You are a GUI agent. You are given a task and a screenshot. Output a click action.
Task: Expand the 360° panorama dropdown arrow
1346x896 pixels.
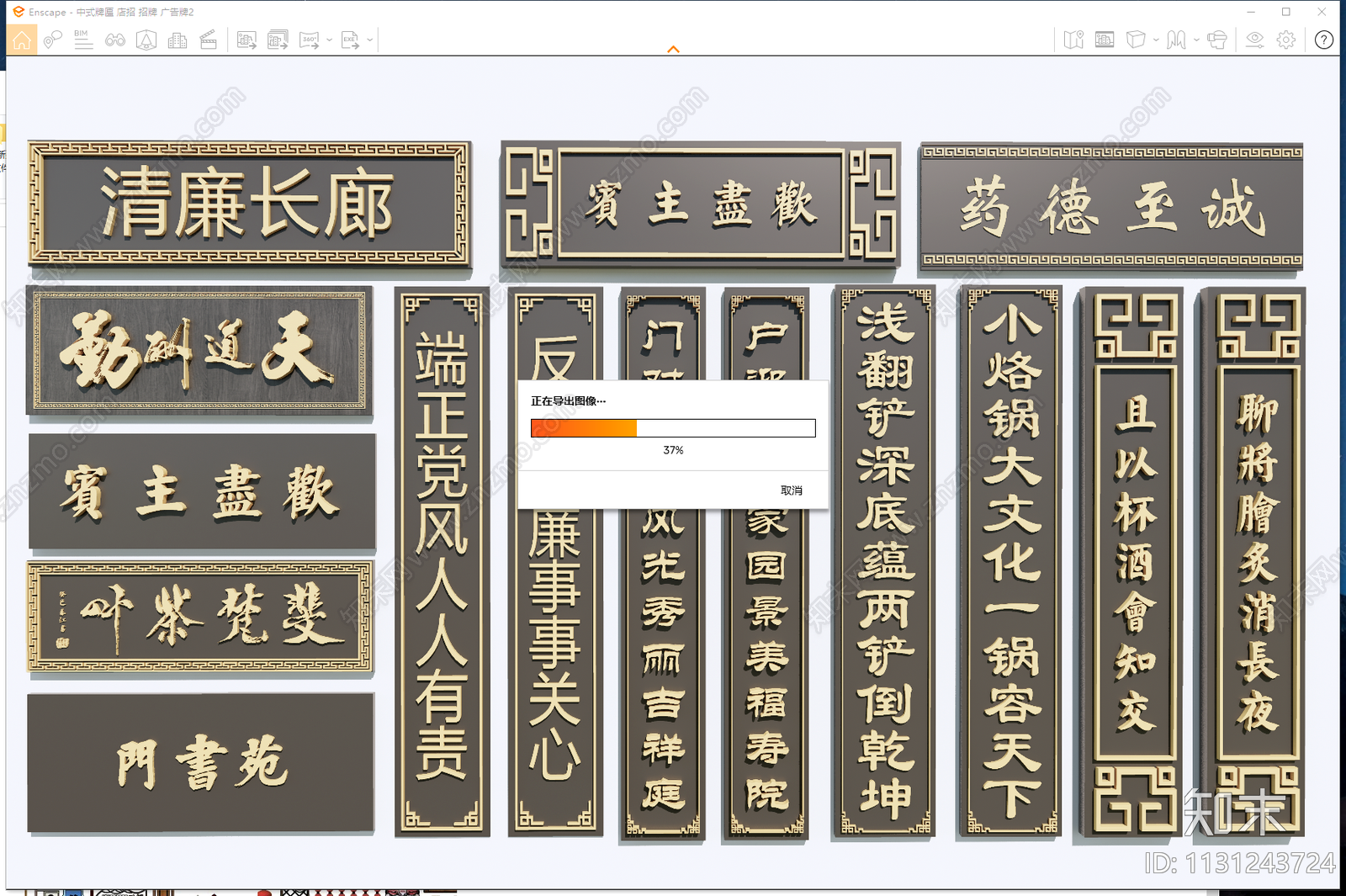coord(329,40)
